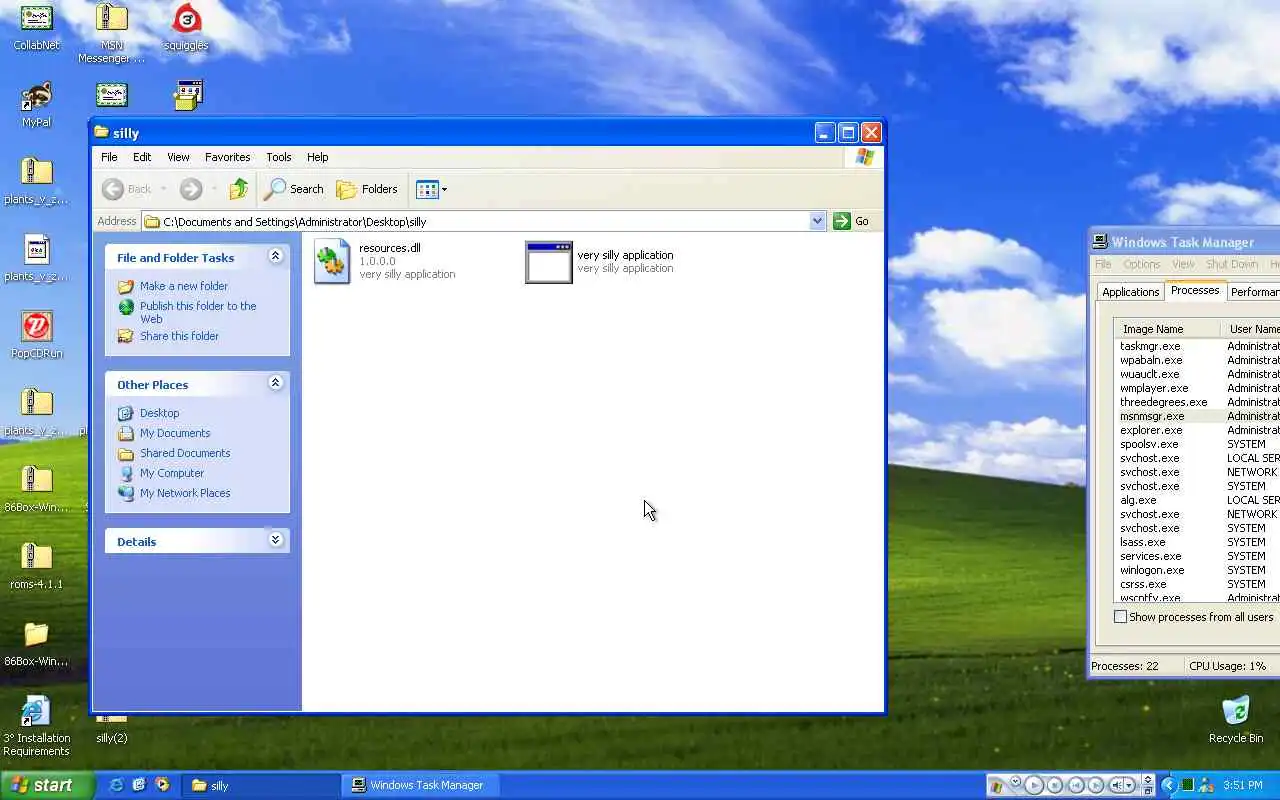Expand the Details panel
1280x800 pixels.
[275, 541]
